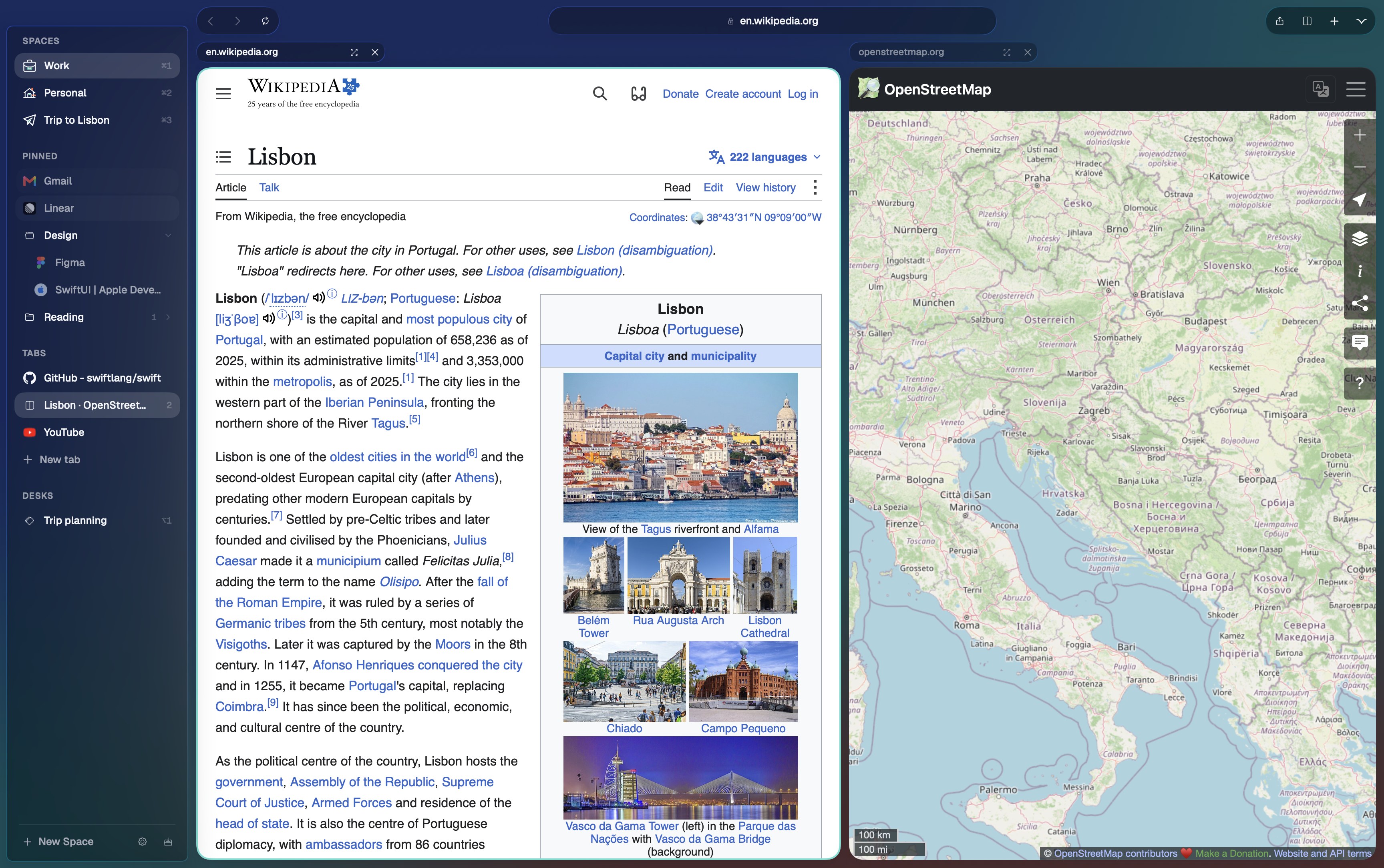The height and width of the screenshot is (868, 1384).
Task: Open the OpenStreetMap hamburger menu
Action: click(x=1355, y=89)
